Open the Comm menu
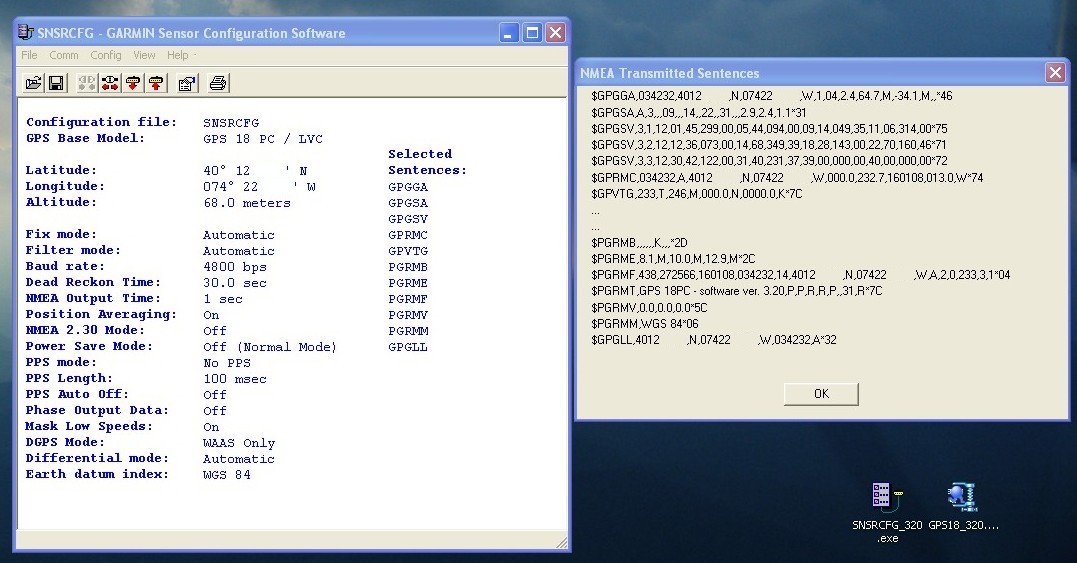This screenshot has height=563, width=1077. pos(64,55)
